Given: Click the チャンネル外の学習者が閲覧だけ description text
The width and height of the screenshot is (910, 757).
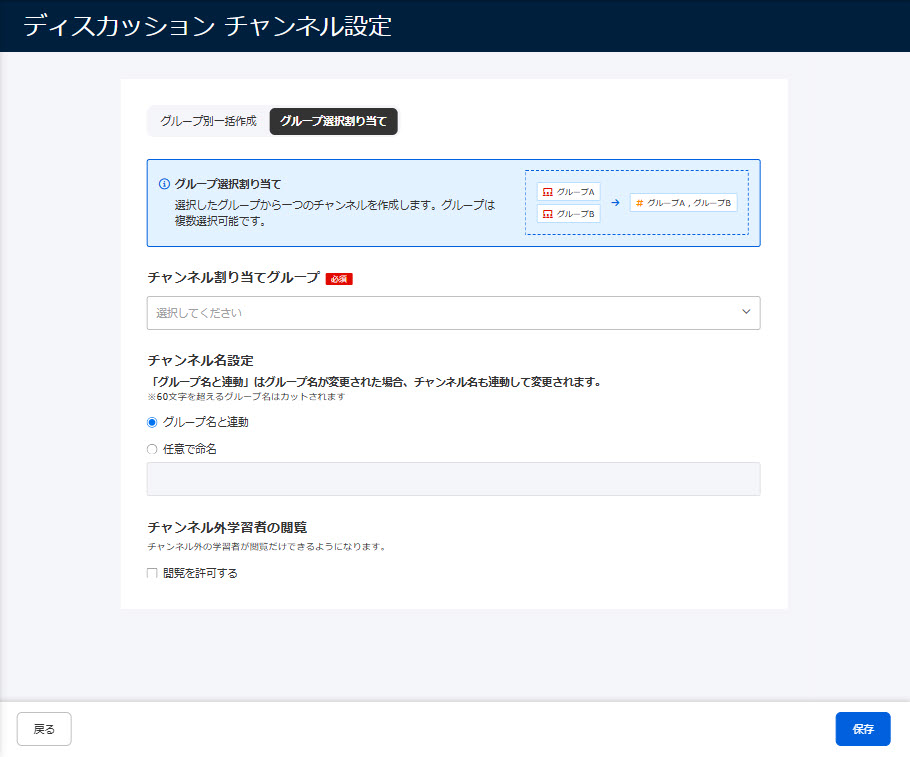Looking at the screenshot, I should (x=266, y=547).
